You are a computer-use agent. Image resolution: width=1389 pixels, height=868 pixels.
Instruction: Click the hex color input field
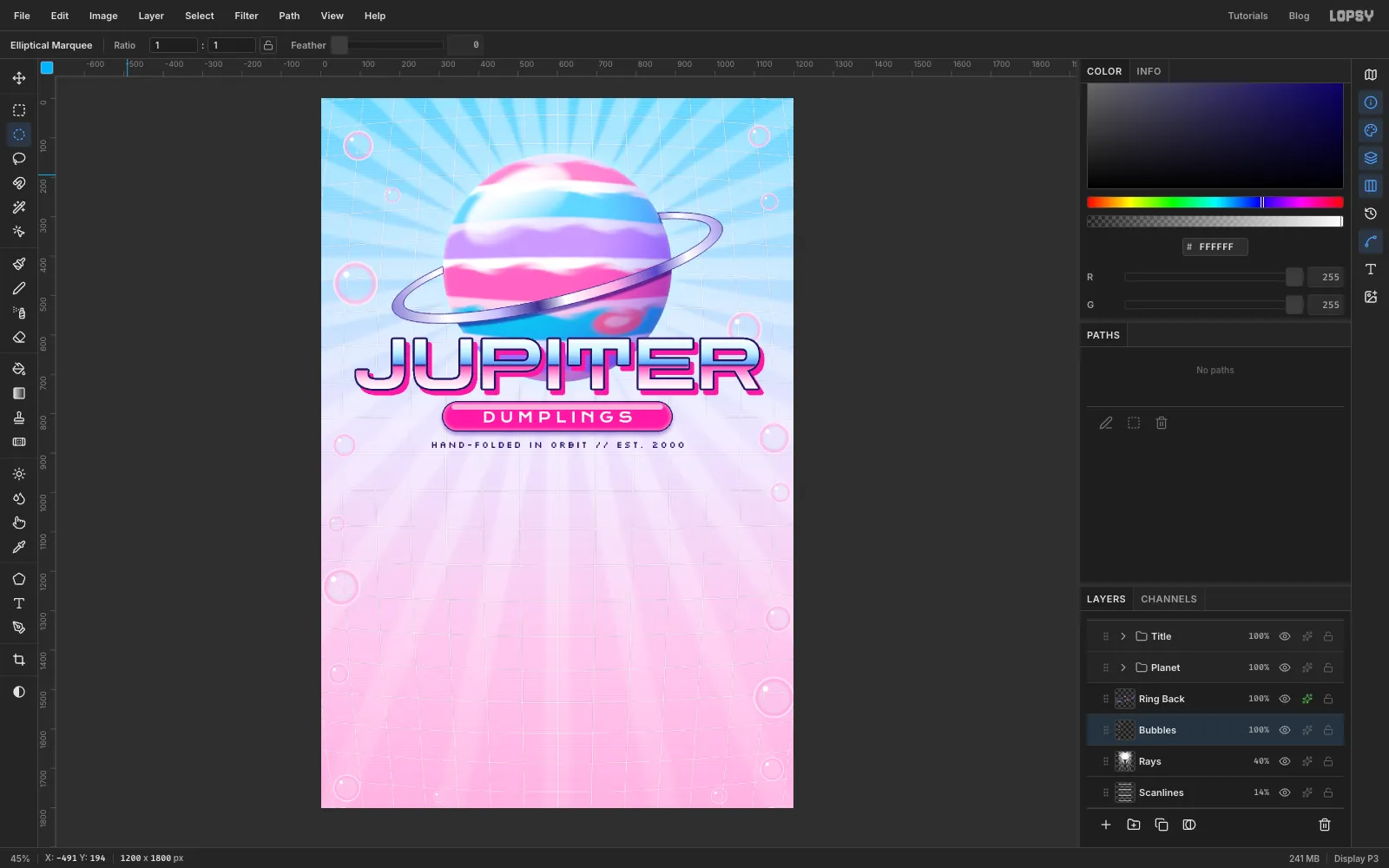click(1215, 247)
